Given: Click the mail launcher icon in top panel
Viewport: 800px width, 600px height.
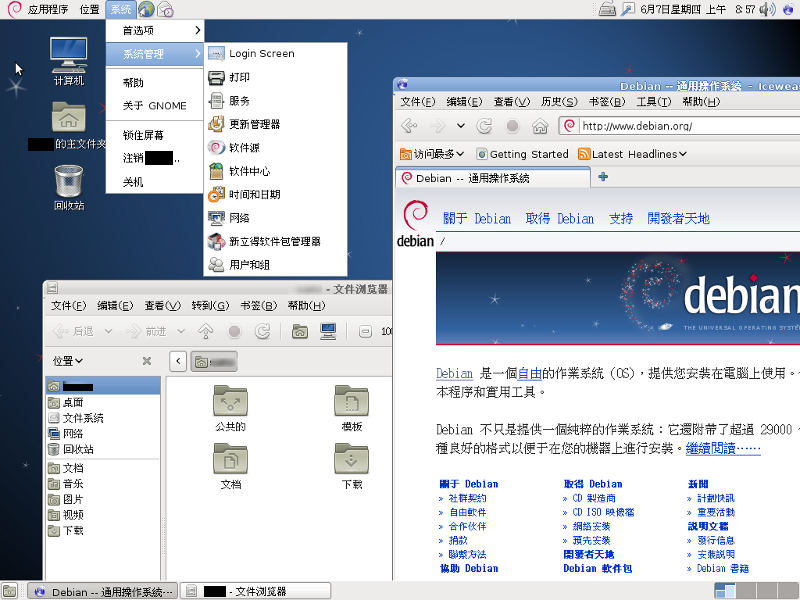Looking at the screenshot, I should (x=165, y=9).
